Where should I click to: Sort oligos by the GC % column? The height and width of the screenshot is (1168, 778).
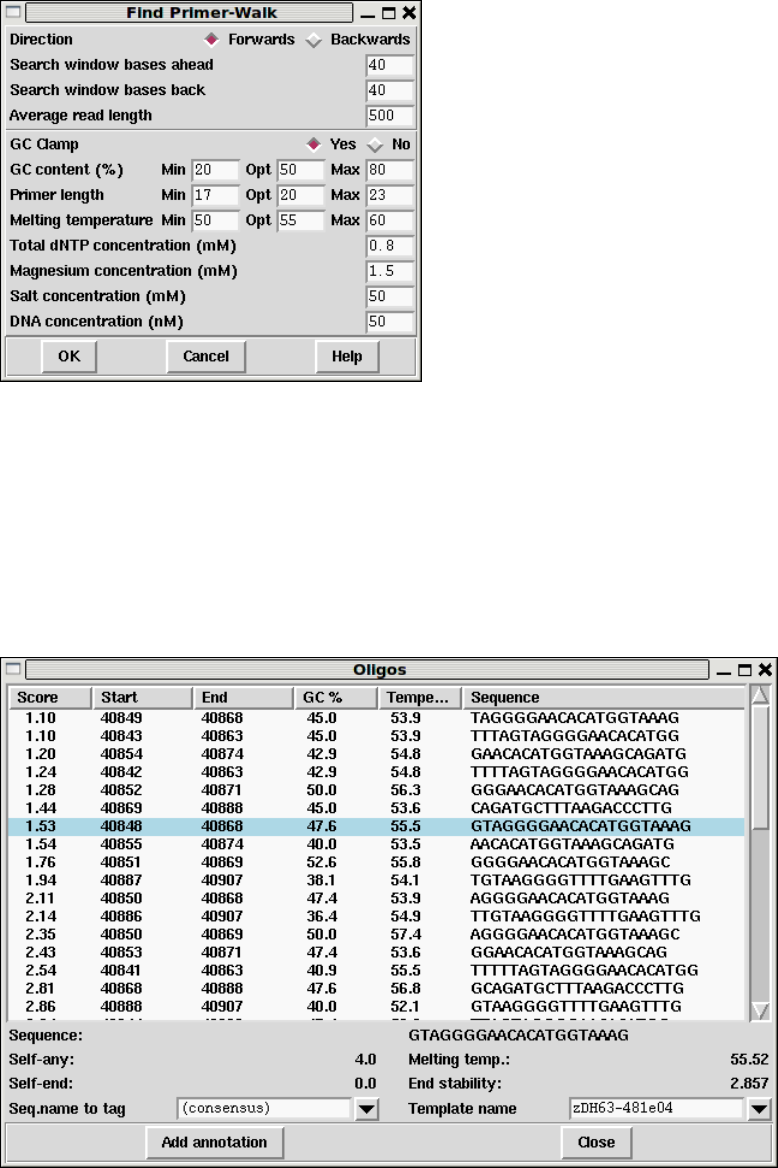(335, 698)
